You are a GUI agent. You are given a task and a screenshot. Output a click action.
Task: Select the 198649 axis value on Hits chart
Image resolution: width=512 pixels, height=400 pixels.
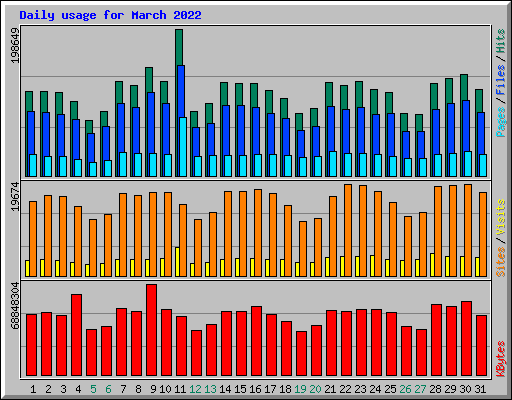(15, 45)
